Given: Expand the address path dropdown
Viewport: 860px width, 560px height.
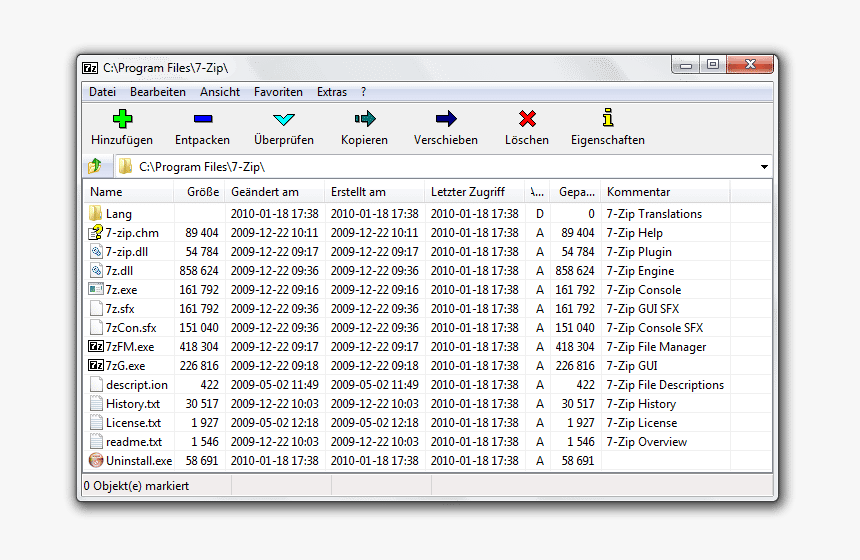Looking at the screenshot, I should tap(764, 167).
